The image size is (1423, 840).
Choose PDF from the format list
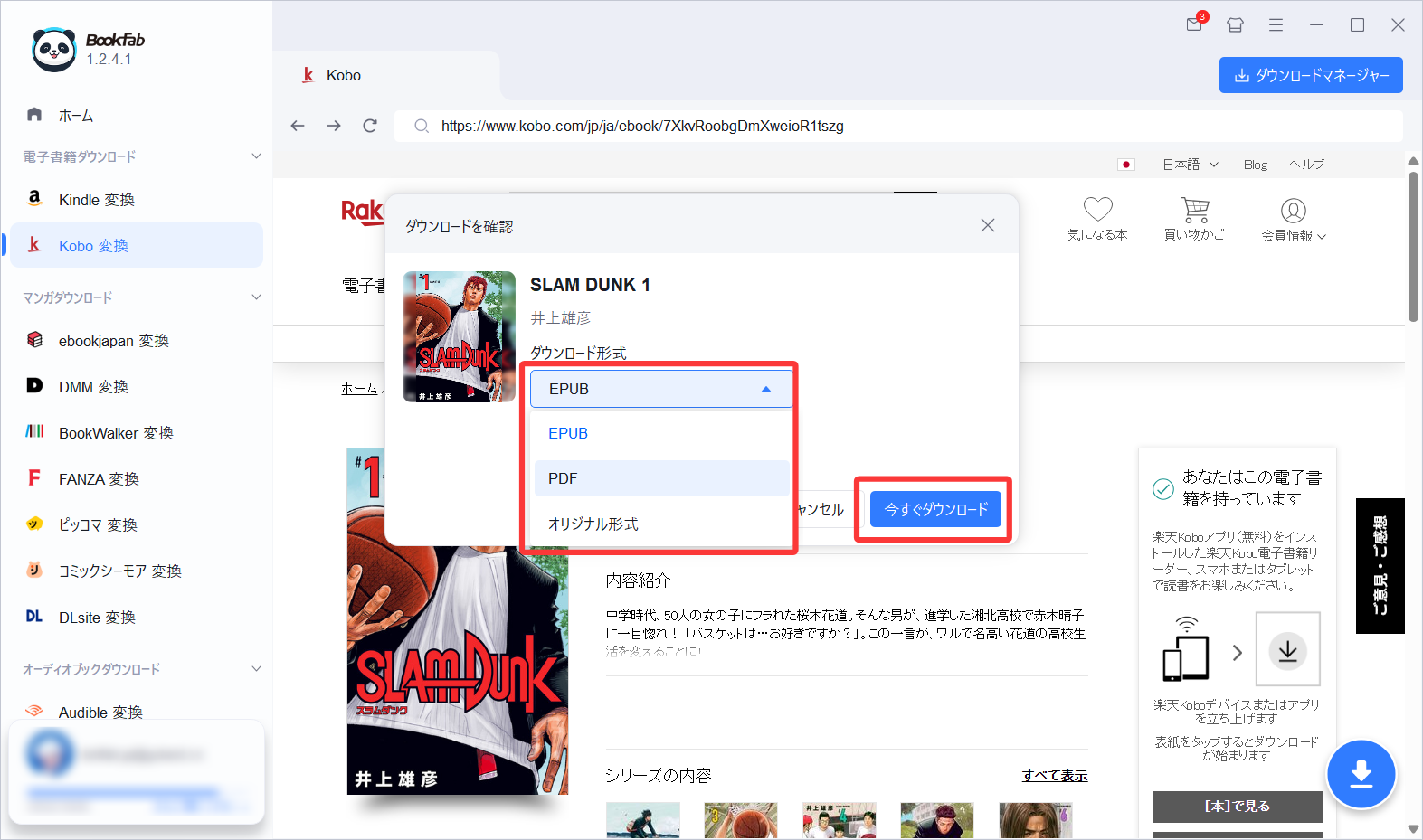(661, 478)
